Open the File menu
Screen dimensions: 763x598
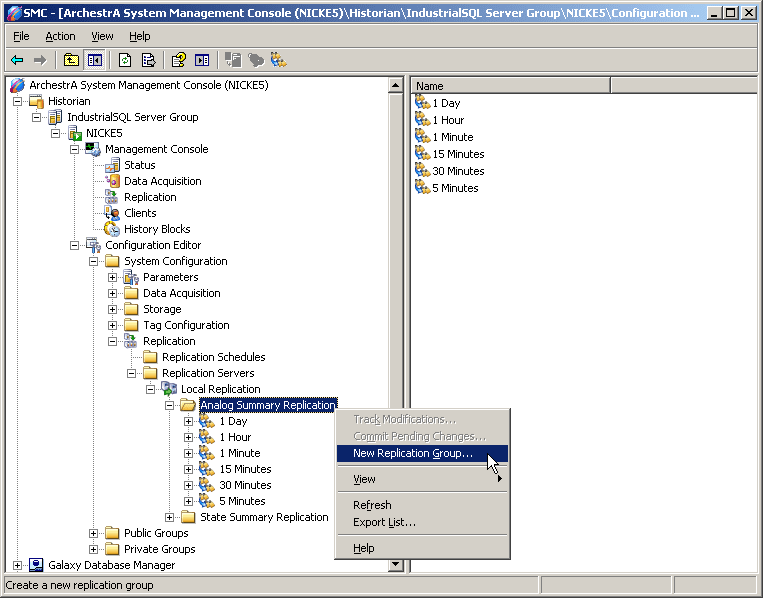pos(21,36)
